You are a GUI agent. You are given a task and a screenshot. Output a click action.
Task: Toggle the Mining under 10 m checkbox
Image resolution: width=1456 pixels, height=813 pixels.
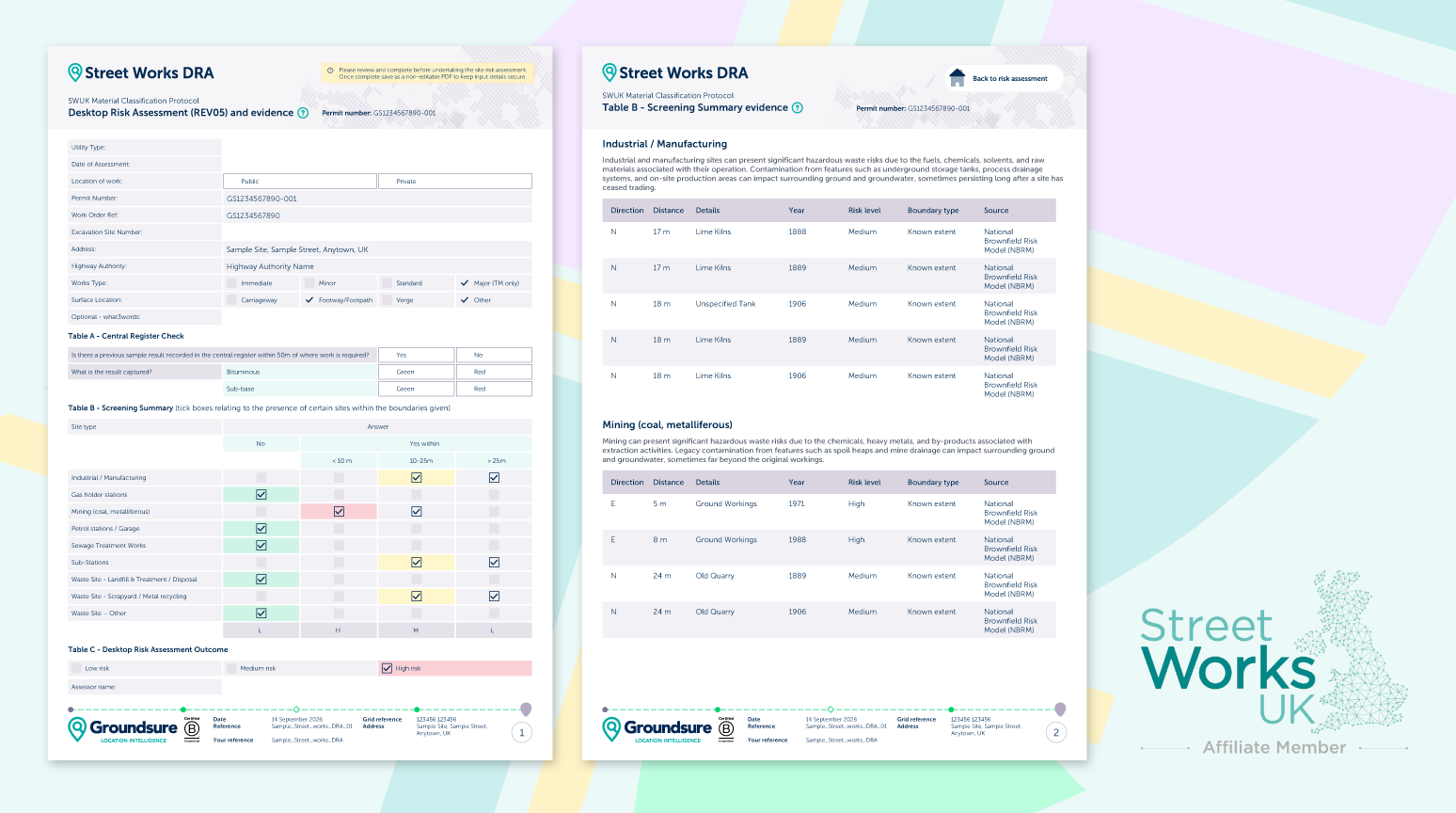[x=339, y=512]
